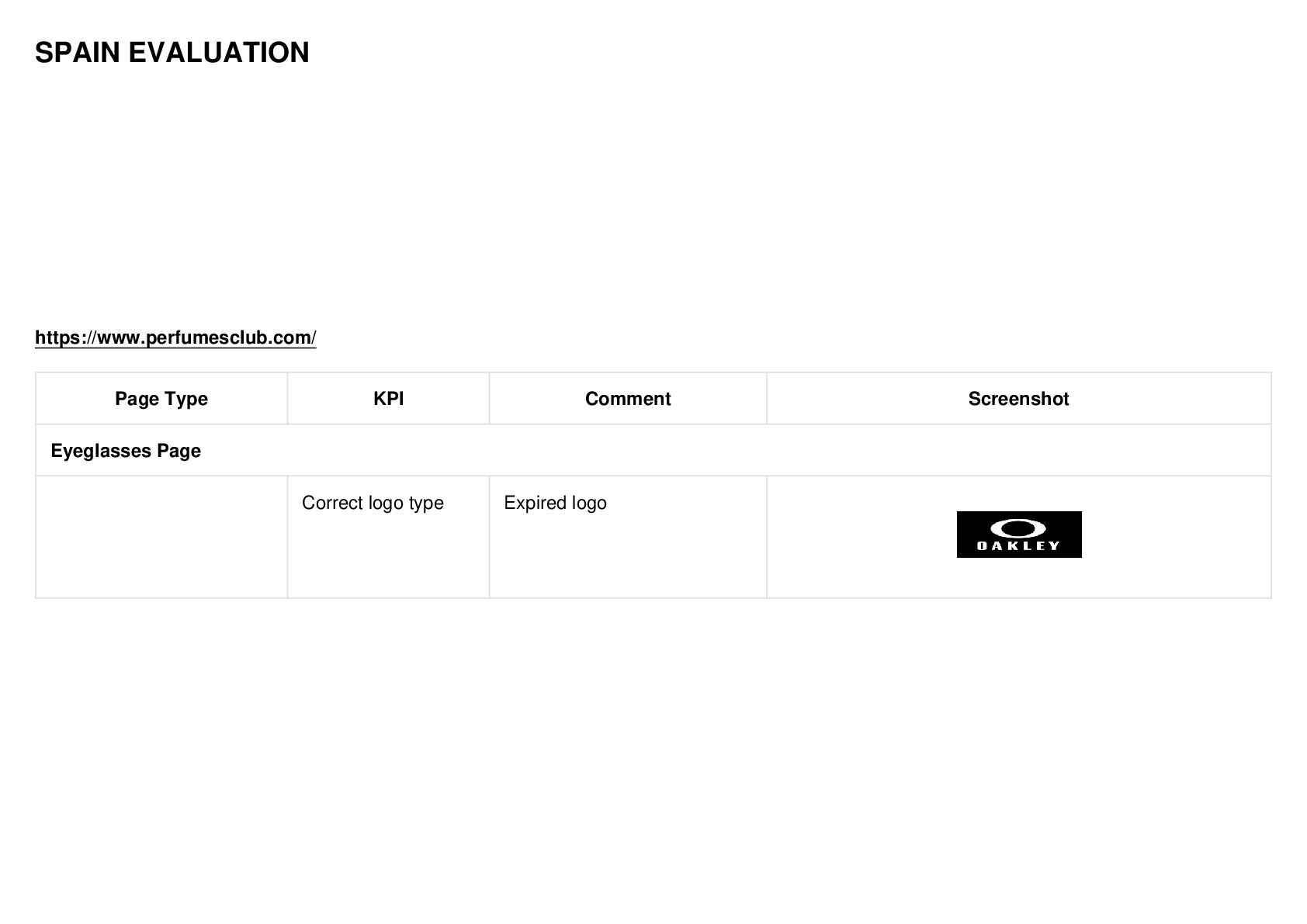Select the Eyeglasses Page section row

653,451
